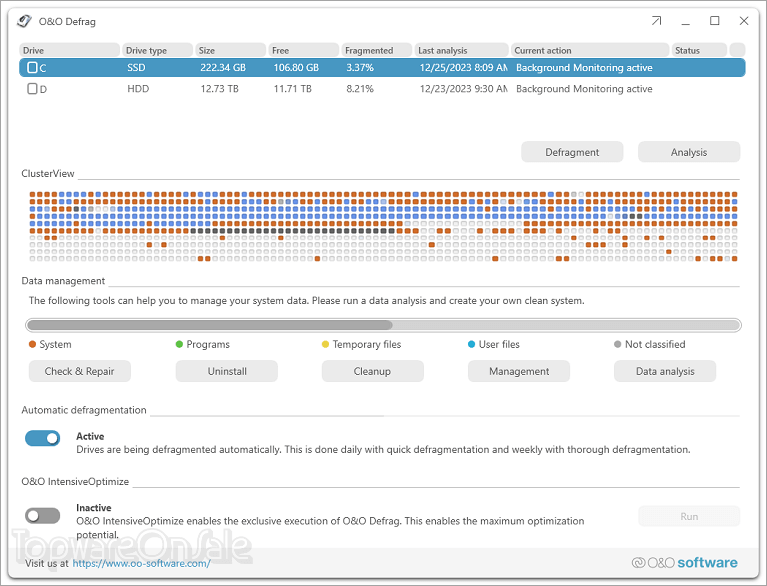This screenshot has width=767, height=586.
Task: Click the IntensiveOptimize Run button
Action: coord(689,517)
